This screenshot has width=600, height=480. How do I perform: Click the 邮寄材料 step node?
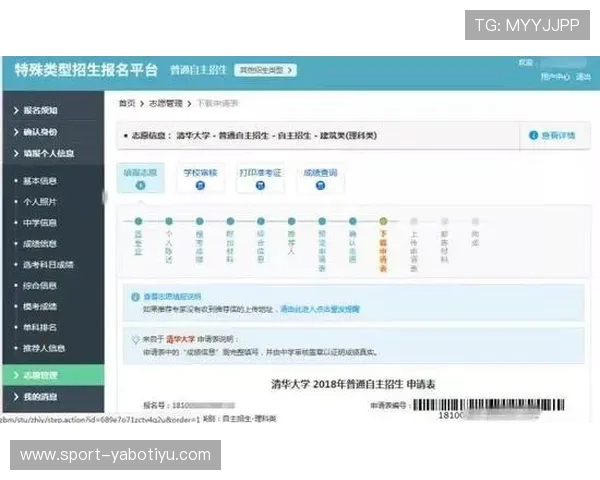[444, 221]
